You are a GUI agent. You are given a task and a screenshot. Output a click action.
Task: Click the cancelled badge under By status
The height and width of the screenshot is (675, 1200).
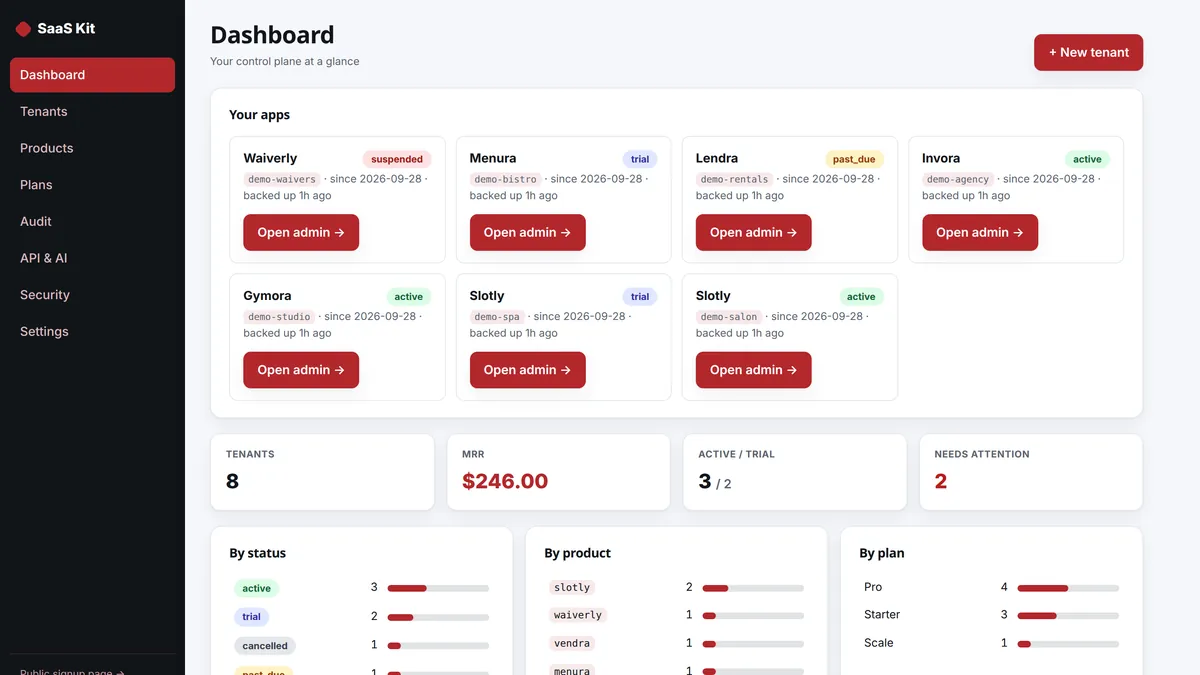[x=265, y=646]
